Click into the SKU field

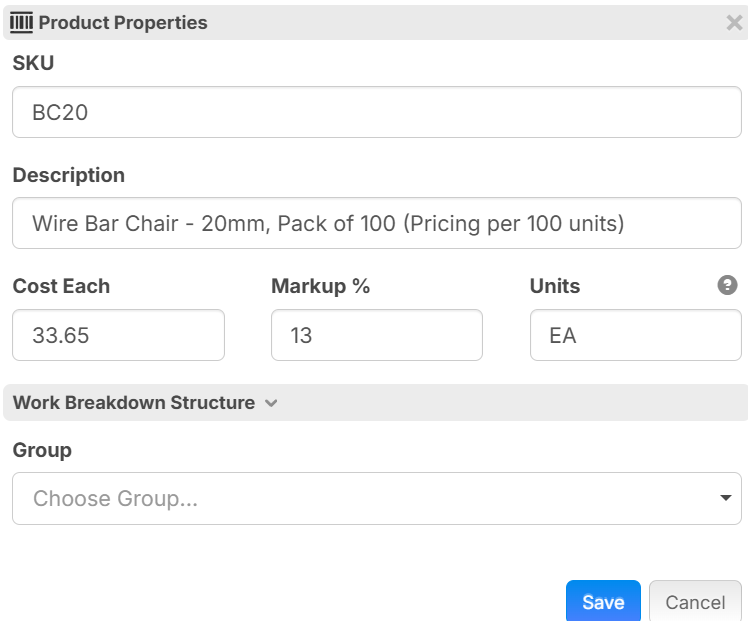[376, 112]
